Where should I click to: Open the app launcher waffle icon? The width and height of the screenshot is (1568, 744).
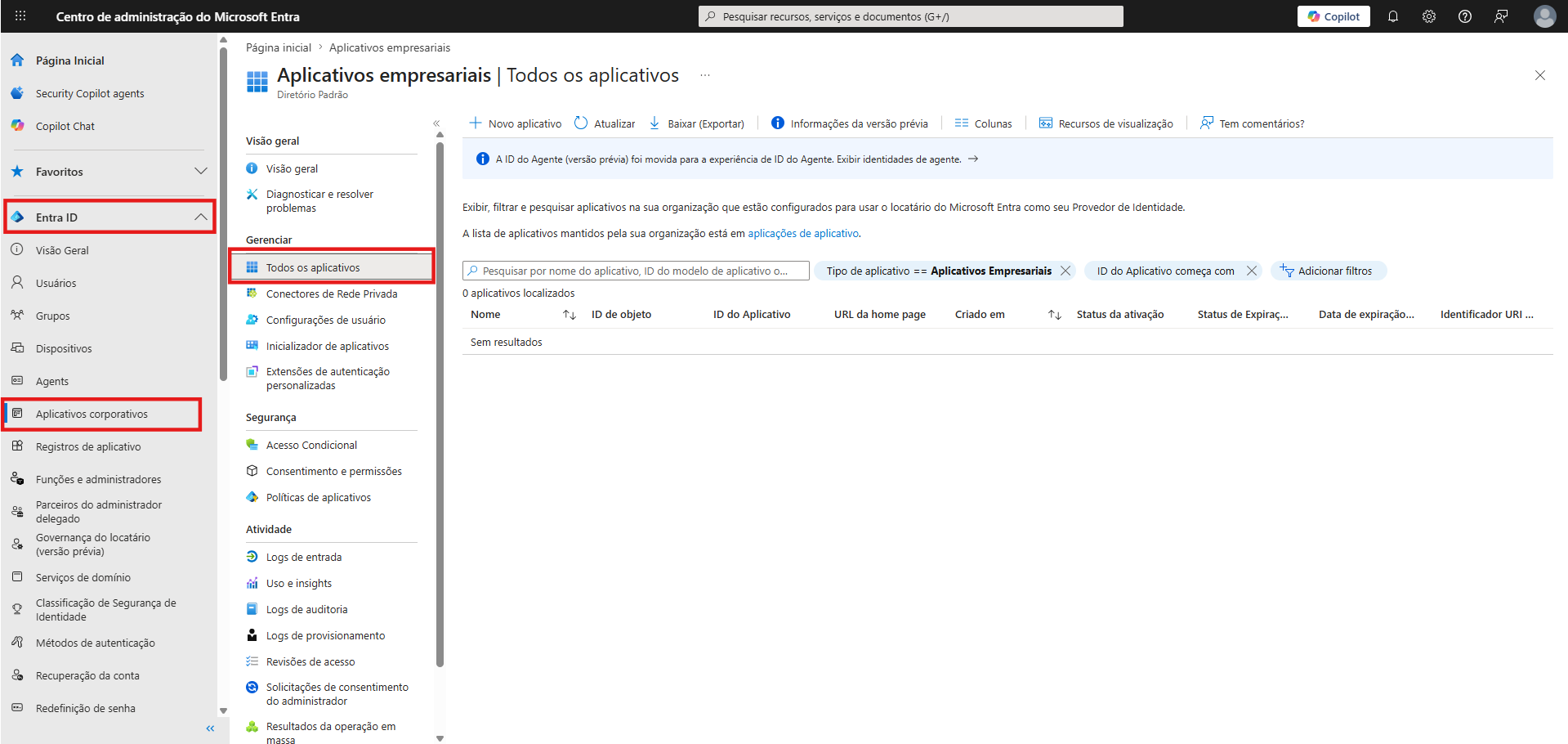click(x=20, y=16)
